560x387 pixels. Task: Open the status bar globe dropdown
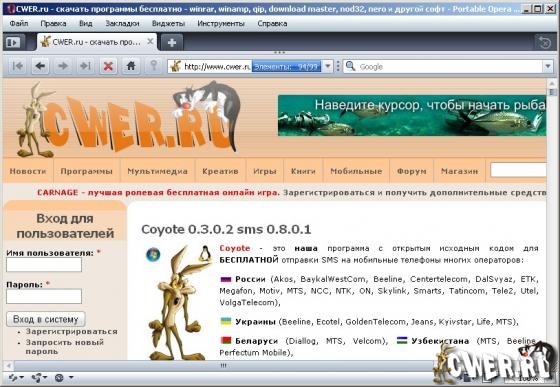(x=63, y=377)
